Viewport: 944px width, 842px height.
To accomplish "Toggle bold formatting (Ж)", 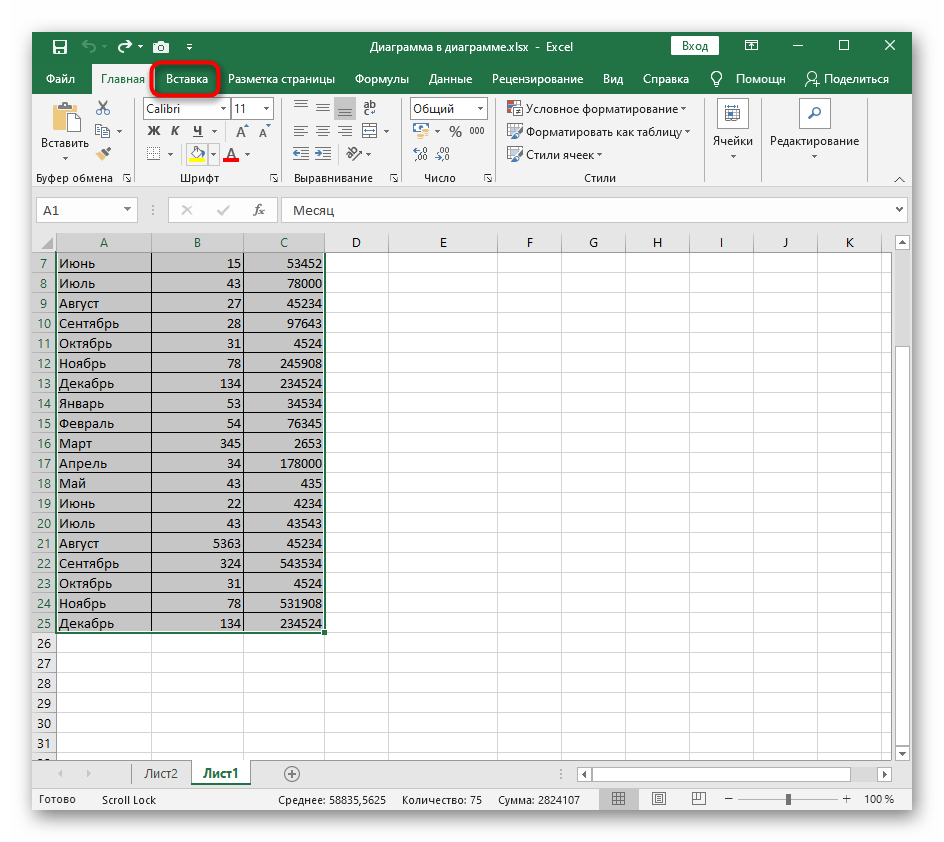I will [x=154, y=131].
